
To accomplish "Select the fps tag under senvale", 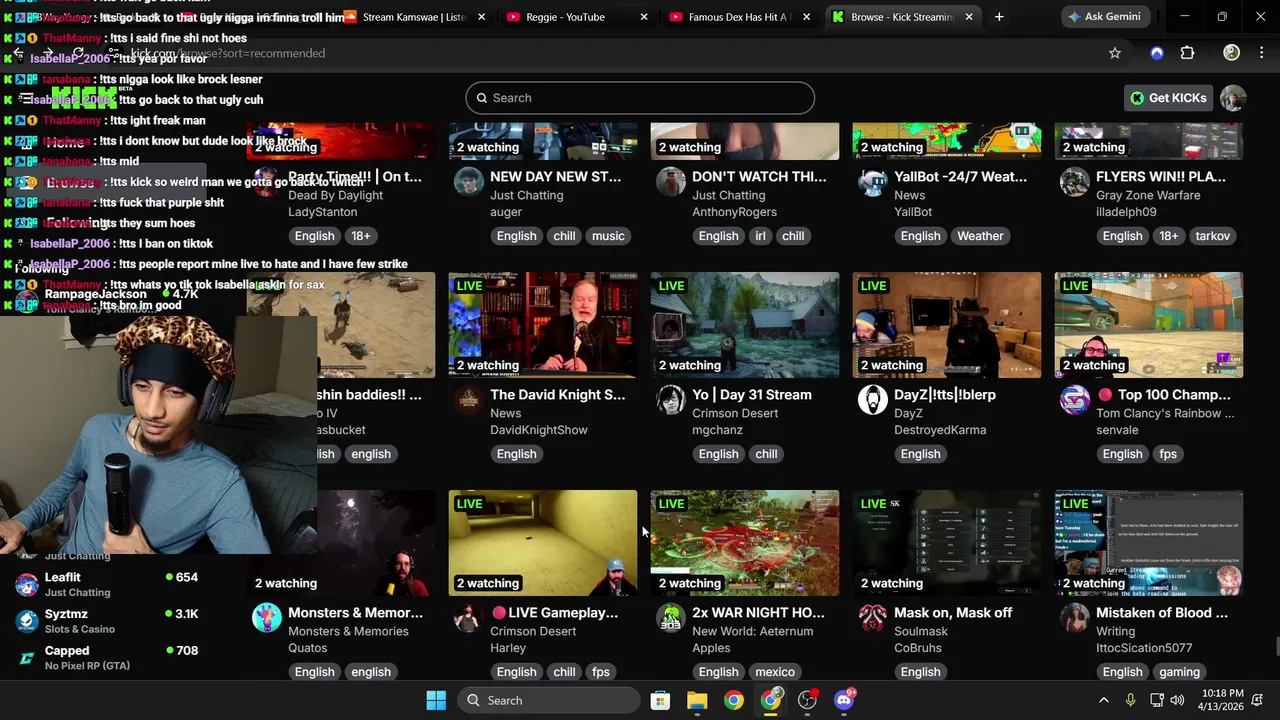I will coord(1168,454).
